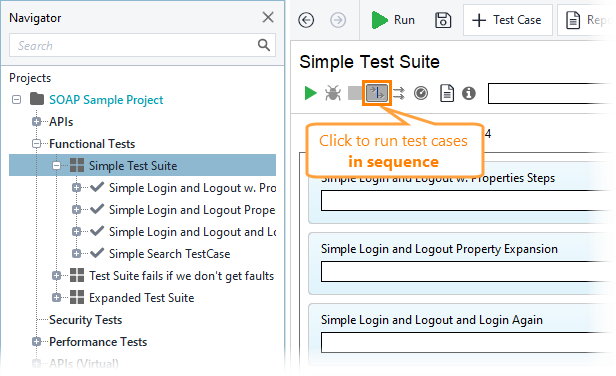Click checkmark icon of Simple Search TestCase
616x376 pixels.
(x=97, y=253)
